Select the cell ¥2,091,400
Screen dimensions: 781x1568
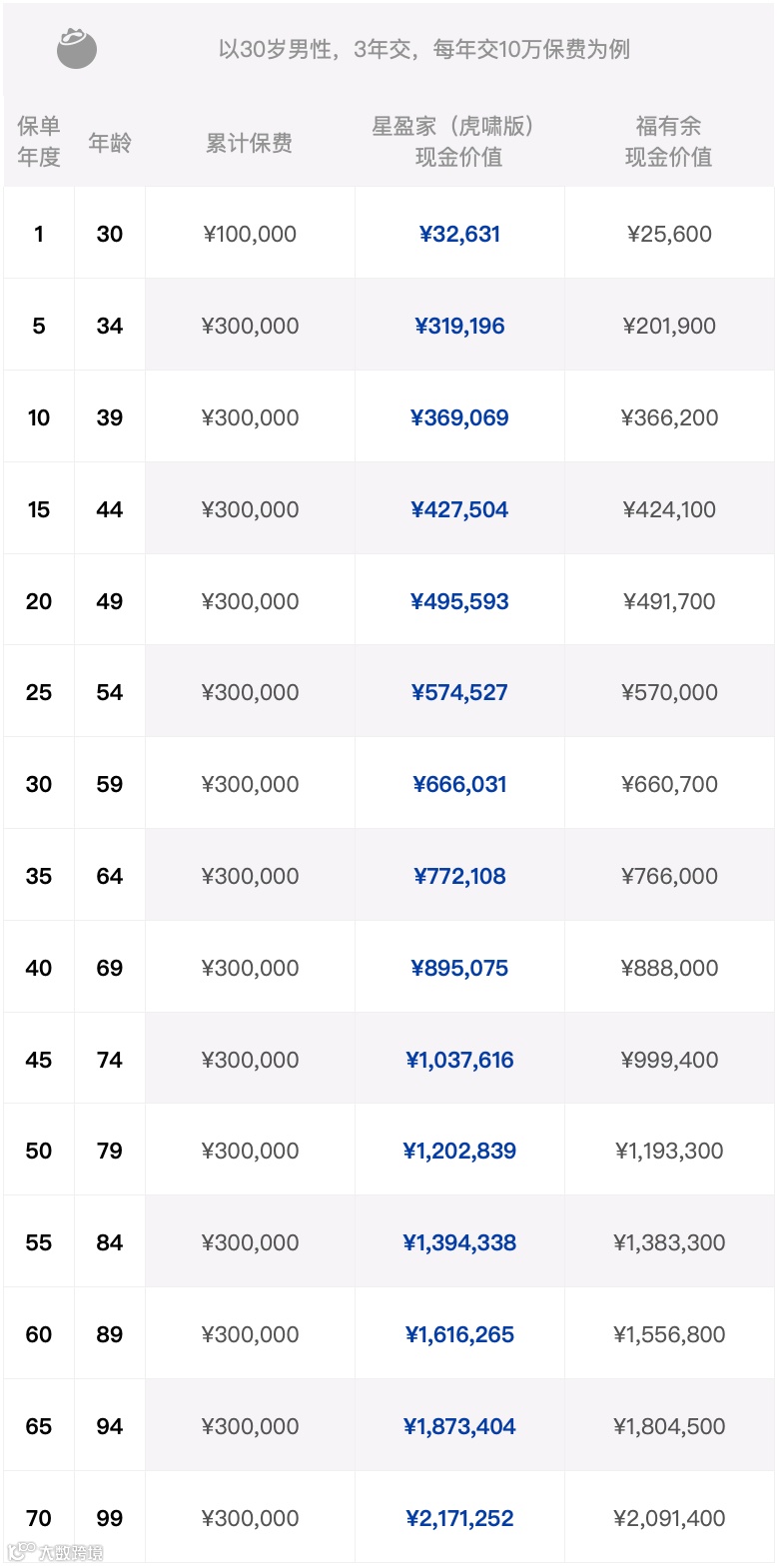669,1518
